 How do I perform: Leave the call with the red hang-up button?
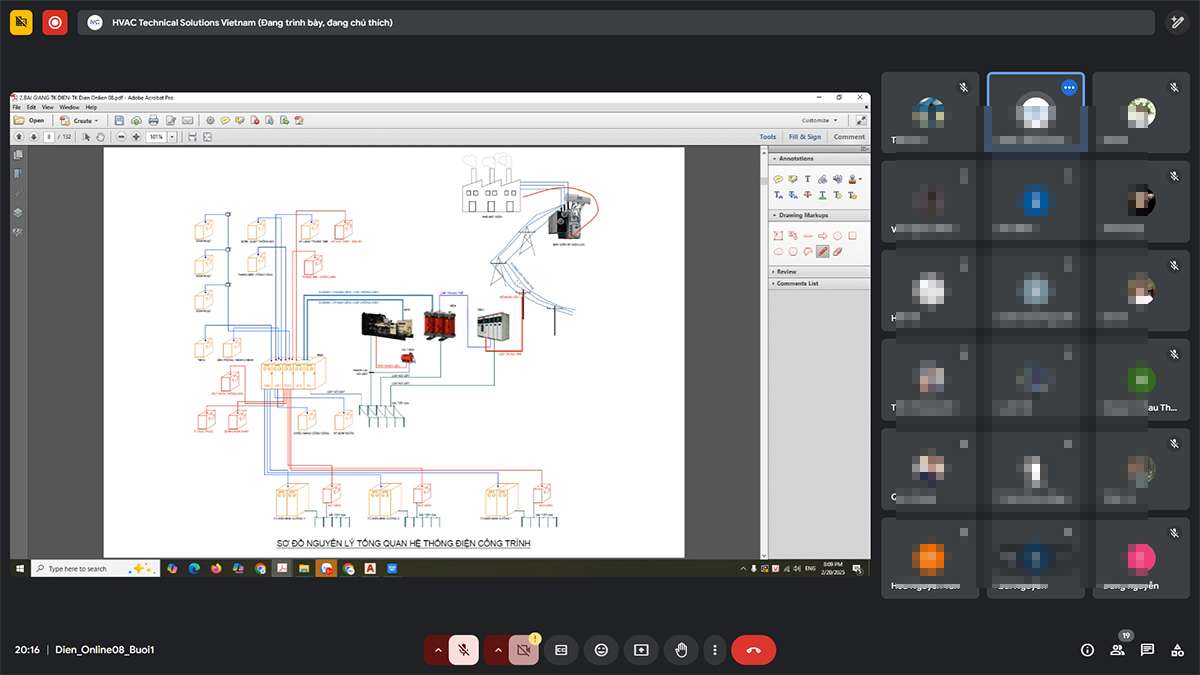[754, 650]
